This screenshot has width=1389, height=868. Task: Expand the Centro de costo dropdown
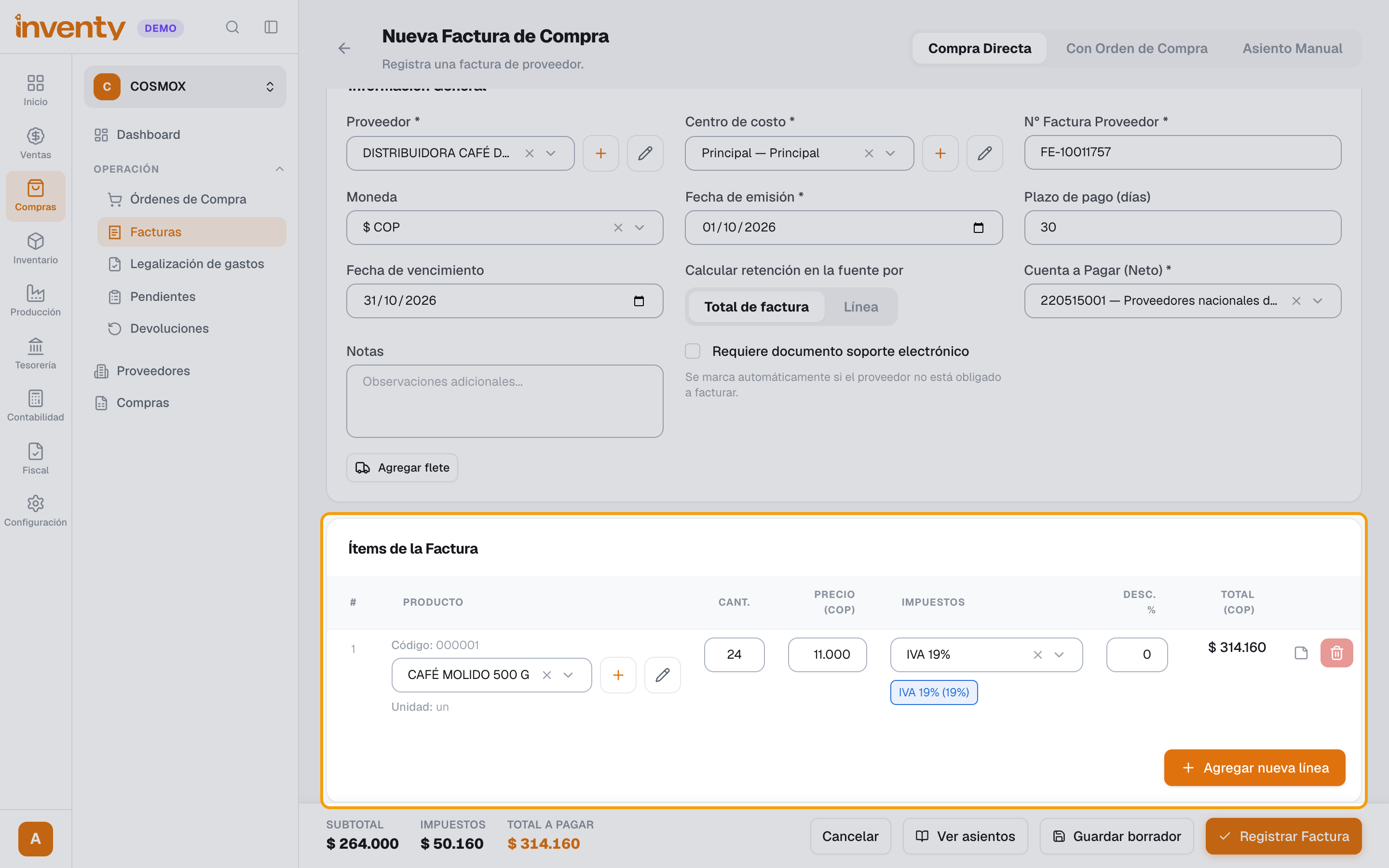(x=890, y=153)
